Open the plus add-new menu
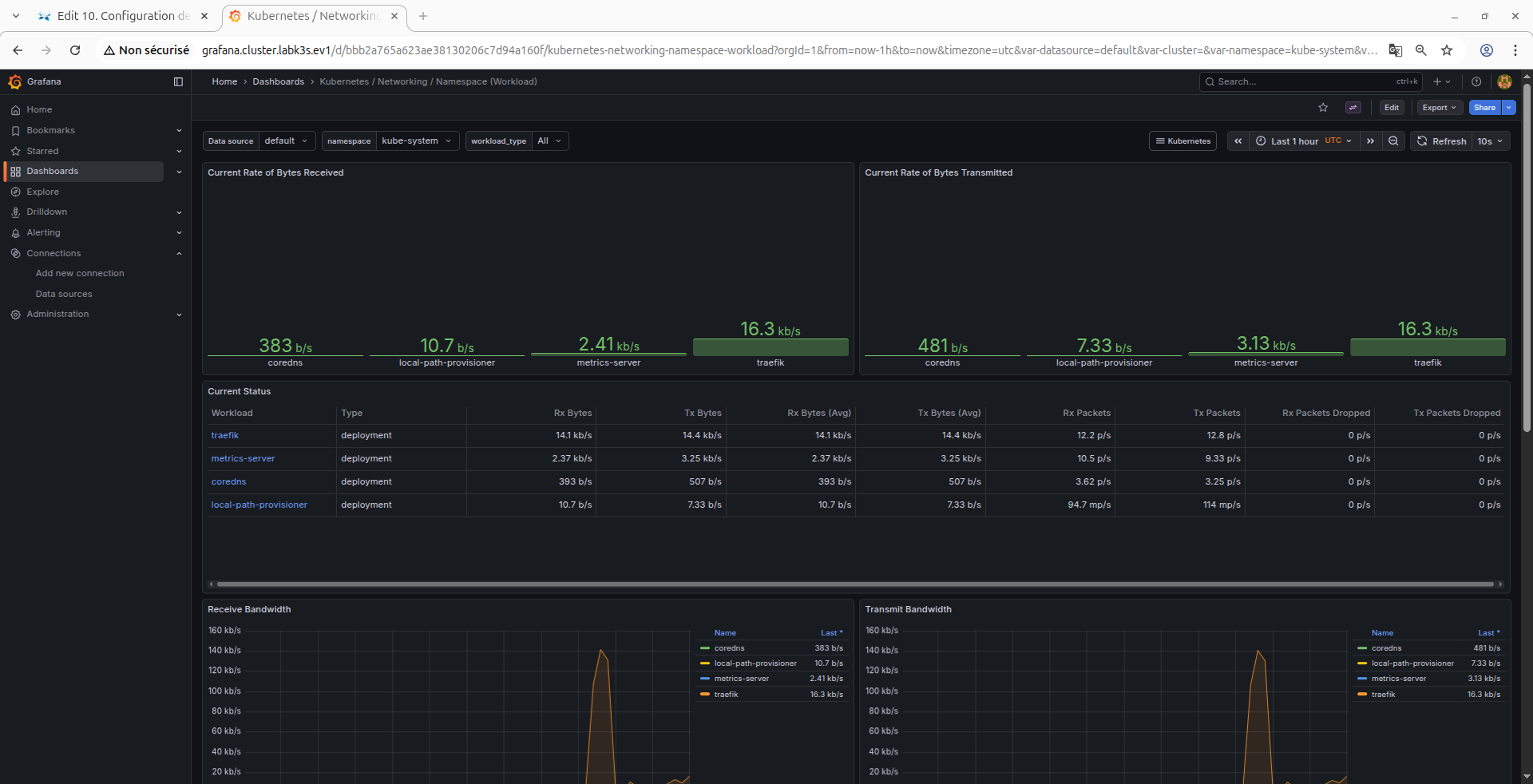The height and width of the screenshot is (784, 1533). click(x=1441, y=81)
